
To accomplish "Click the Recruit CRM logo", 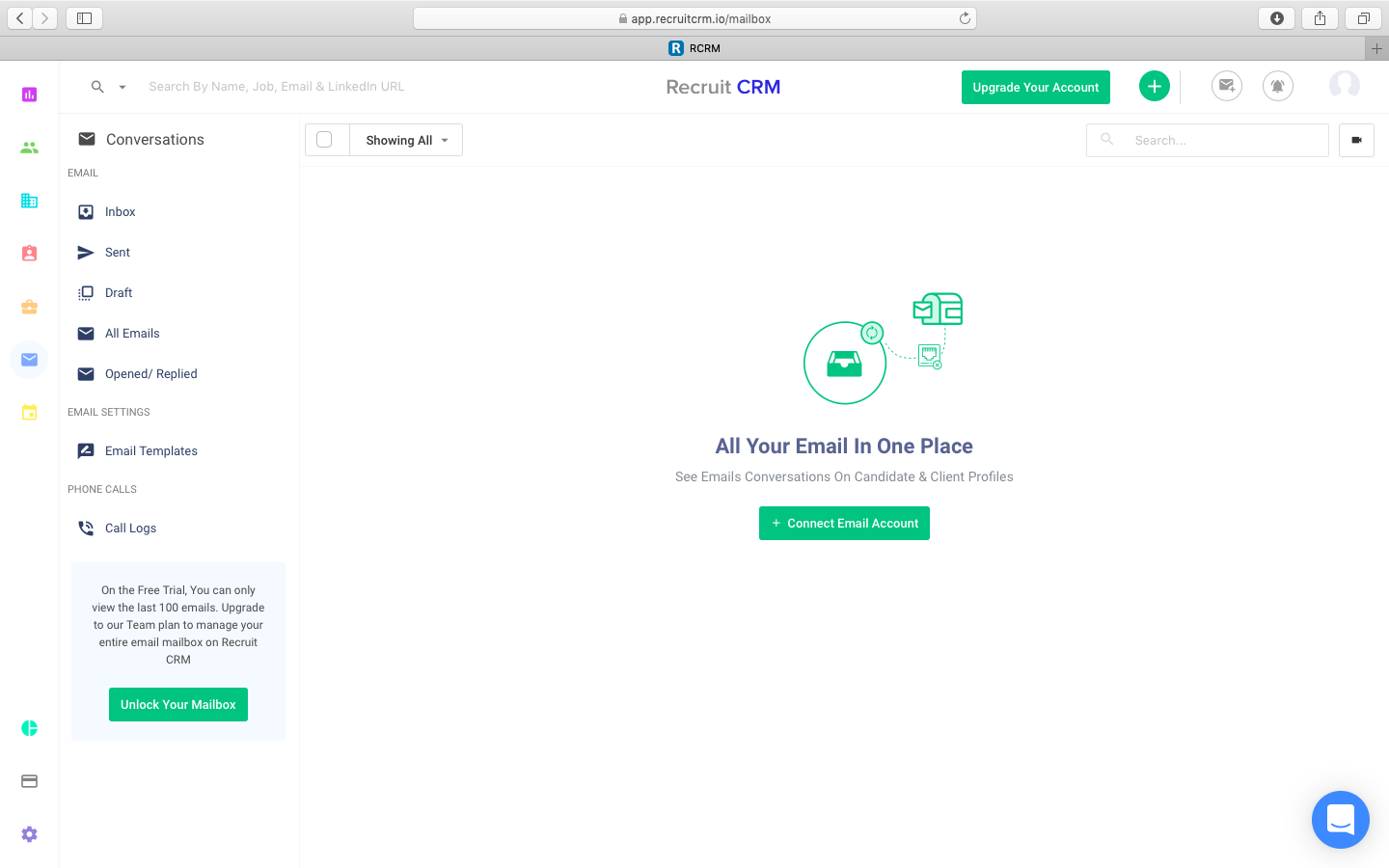I will 723,87.
